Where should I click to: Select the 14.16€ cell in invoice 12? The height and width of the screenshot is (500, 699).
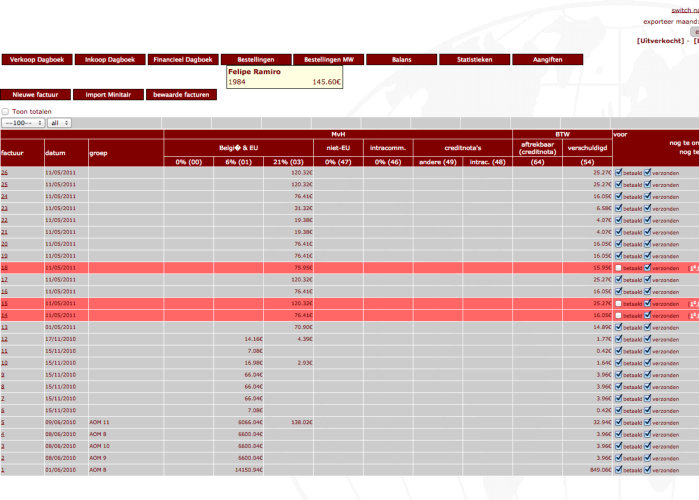238,339
